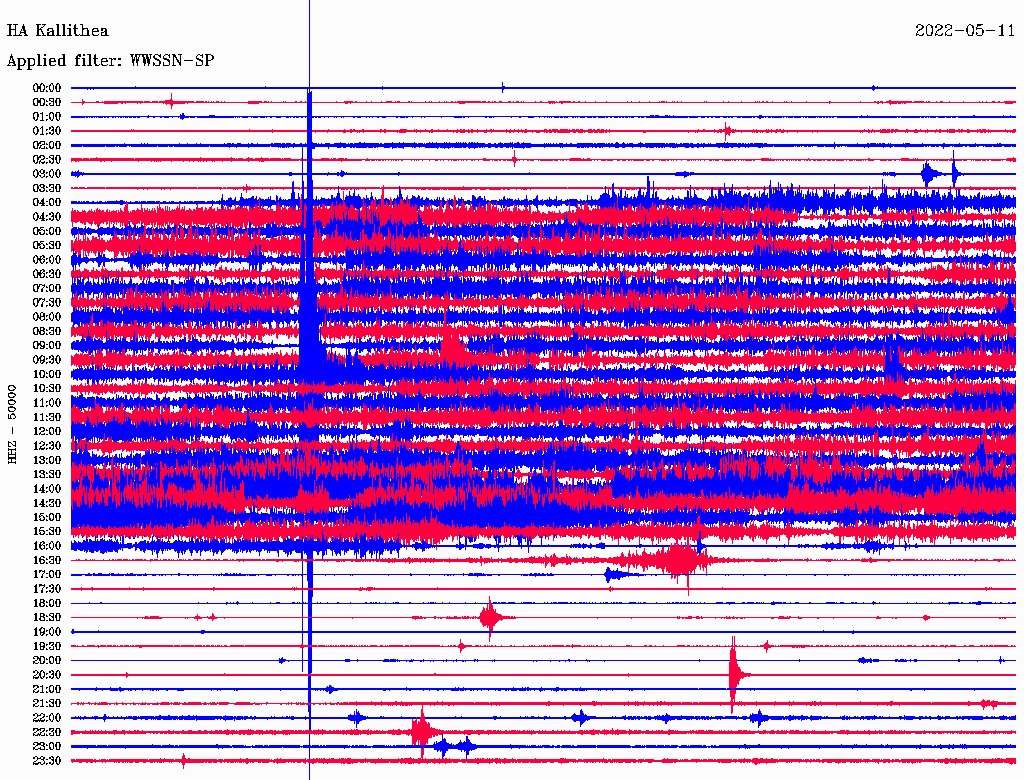
Task: Click the 21:00 time label
Action: pyautogui.click(x=47, y=690)
